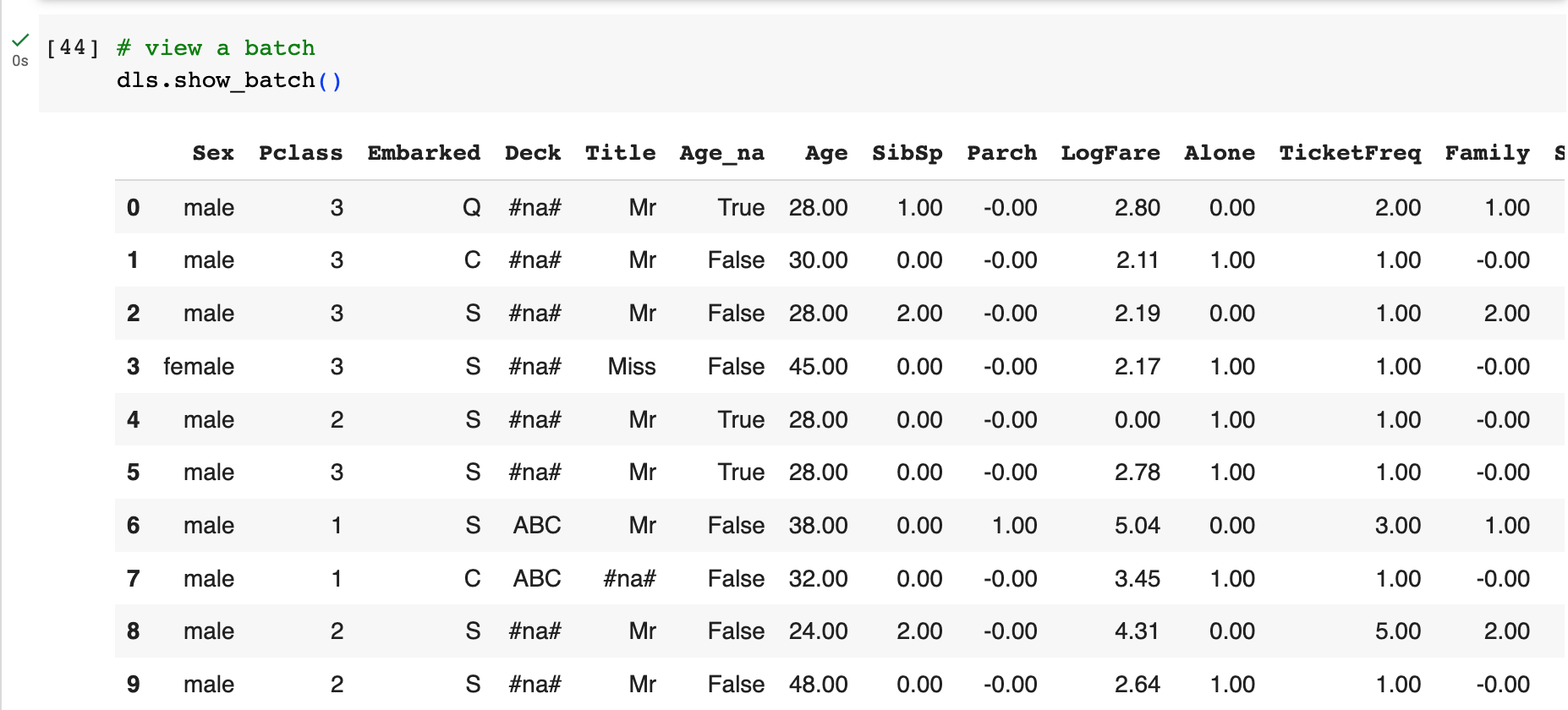The height and width of the screenshot is (710, 1568).
Task: Click the Age_na column header
Action: pyautogui.click(x=721, y=153)
